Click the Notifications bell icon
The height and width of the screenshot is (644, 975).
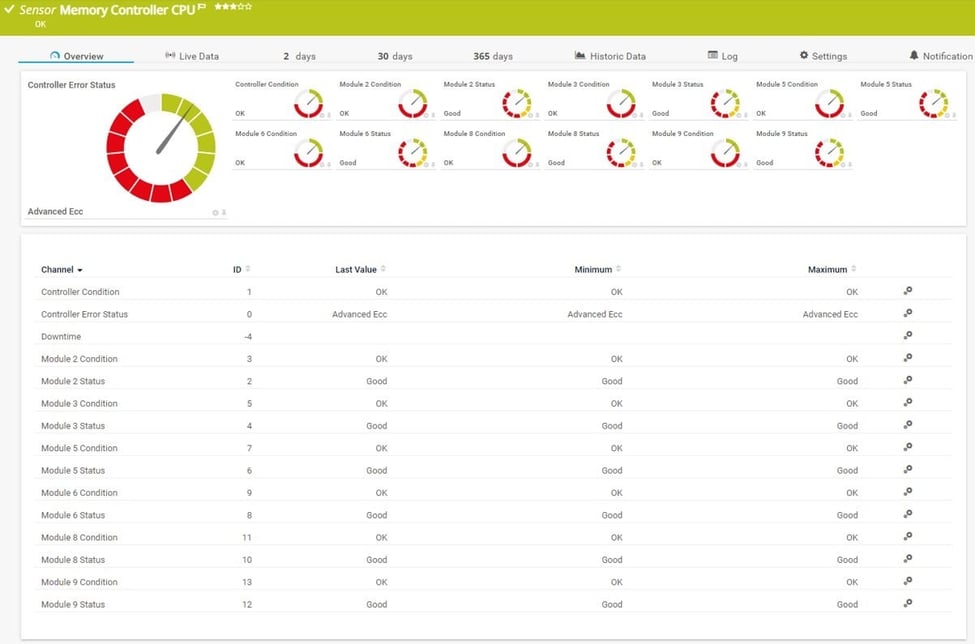coord(915,56)
